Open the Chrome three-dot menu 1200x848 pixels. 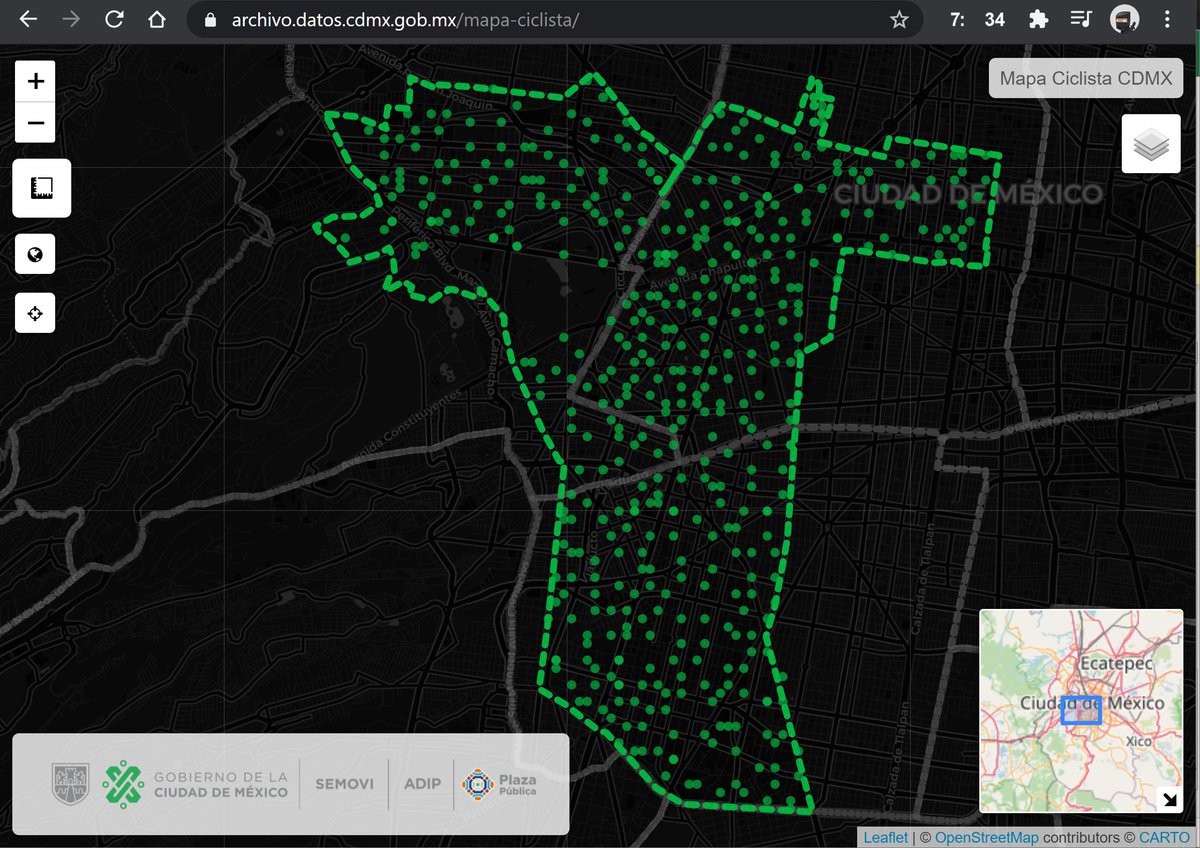(x=1167, y=19)
